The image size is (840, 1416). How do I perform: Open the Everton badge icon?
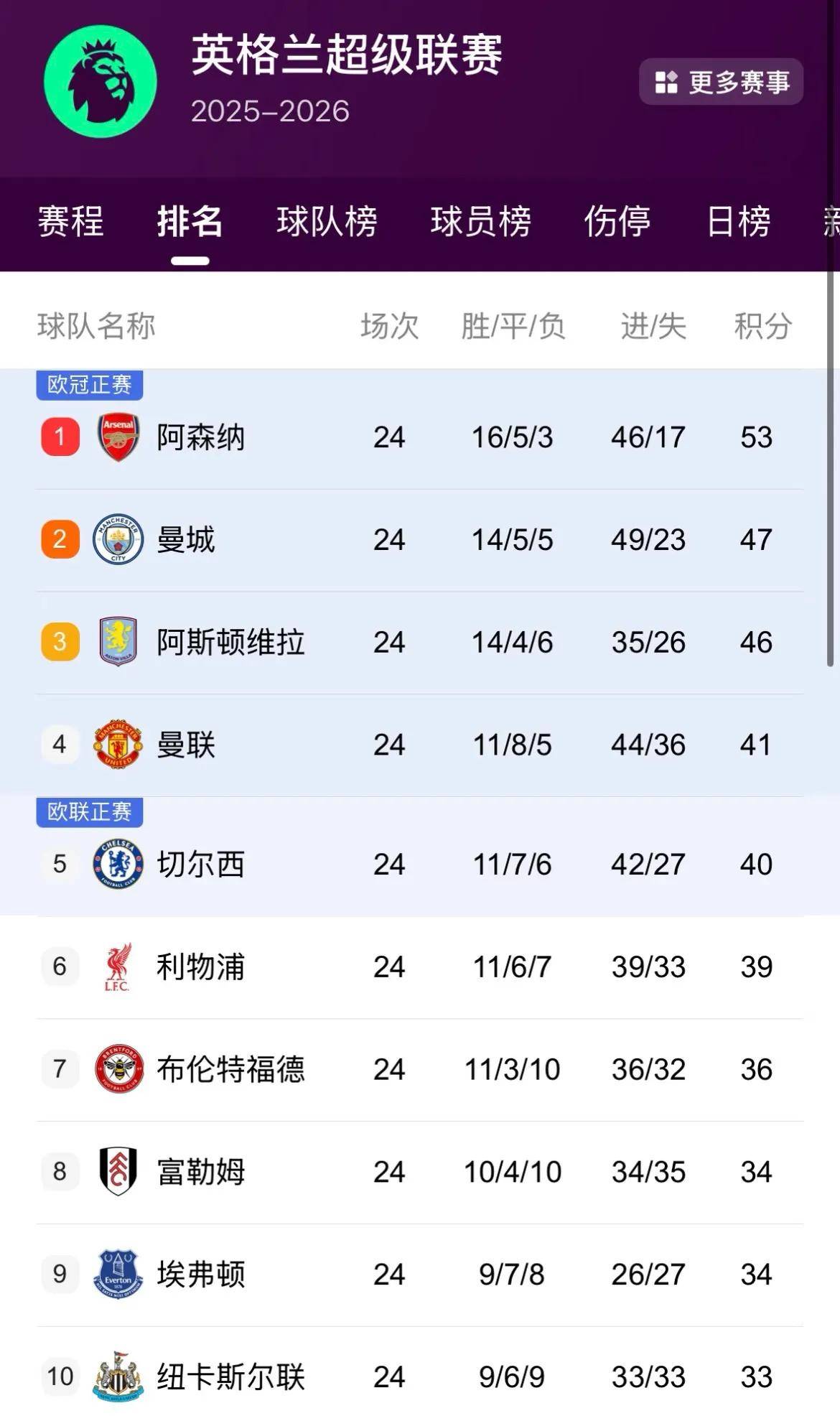(x=118, y=1275)
